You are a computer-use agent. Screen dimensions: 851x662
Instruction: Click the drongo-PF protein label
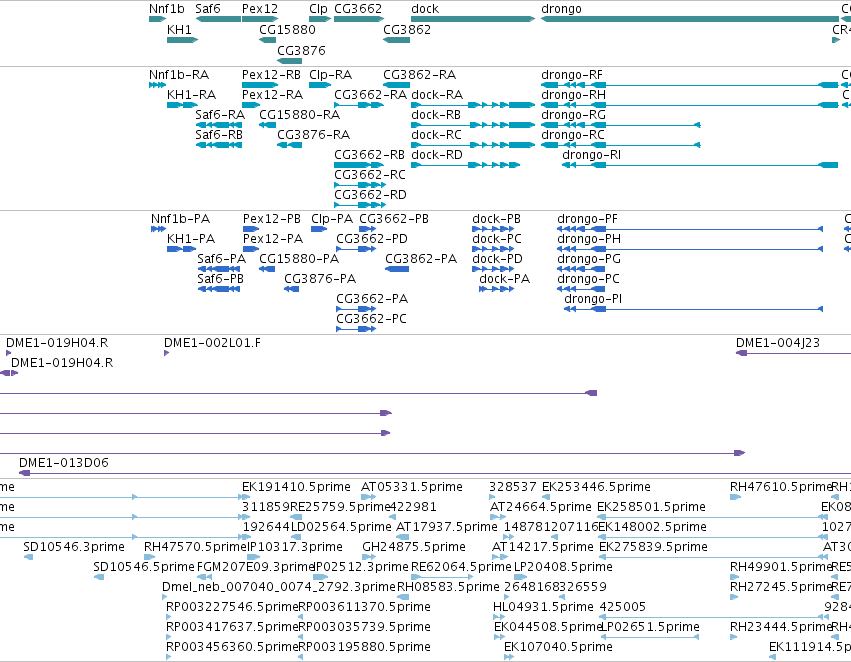pyautogui.click(x=587, y=219)
